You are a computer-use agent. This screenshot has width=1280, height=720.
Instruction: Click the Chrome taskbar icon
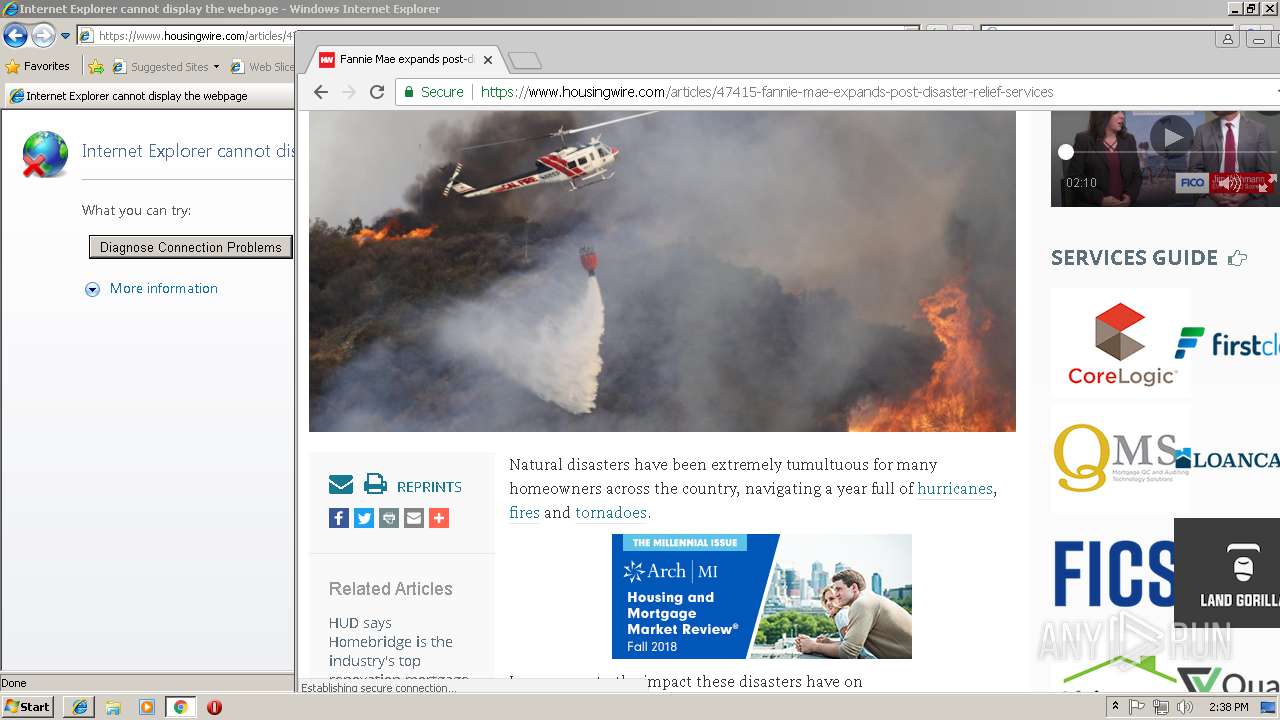point(181,707)
